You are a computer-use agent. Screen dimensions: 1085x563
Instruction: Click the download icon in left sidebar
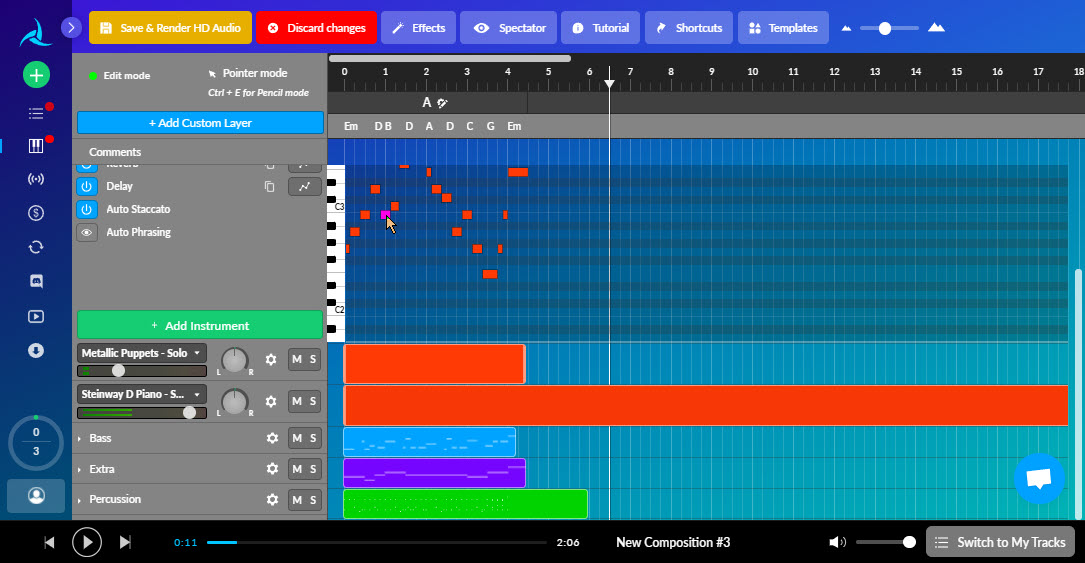pos(36,350)
